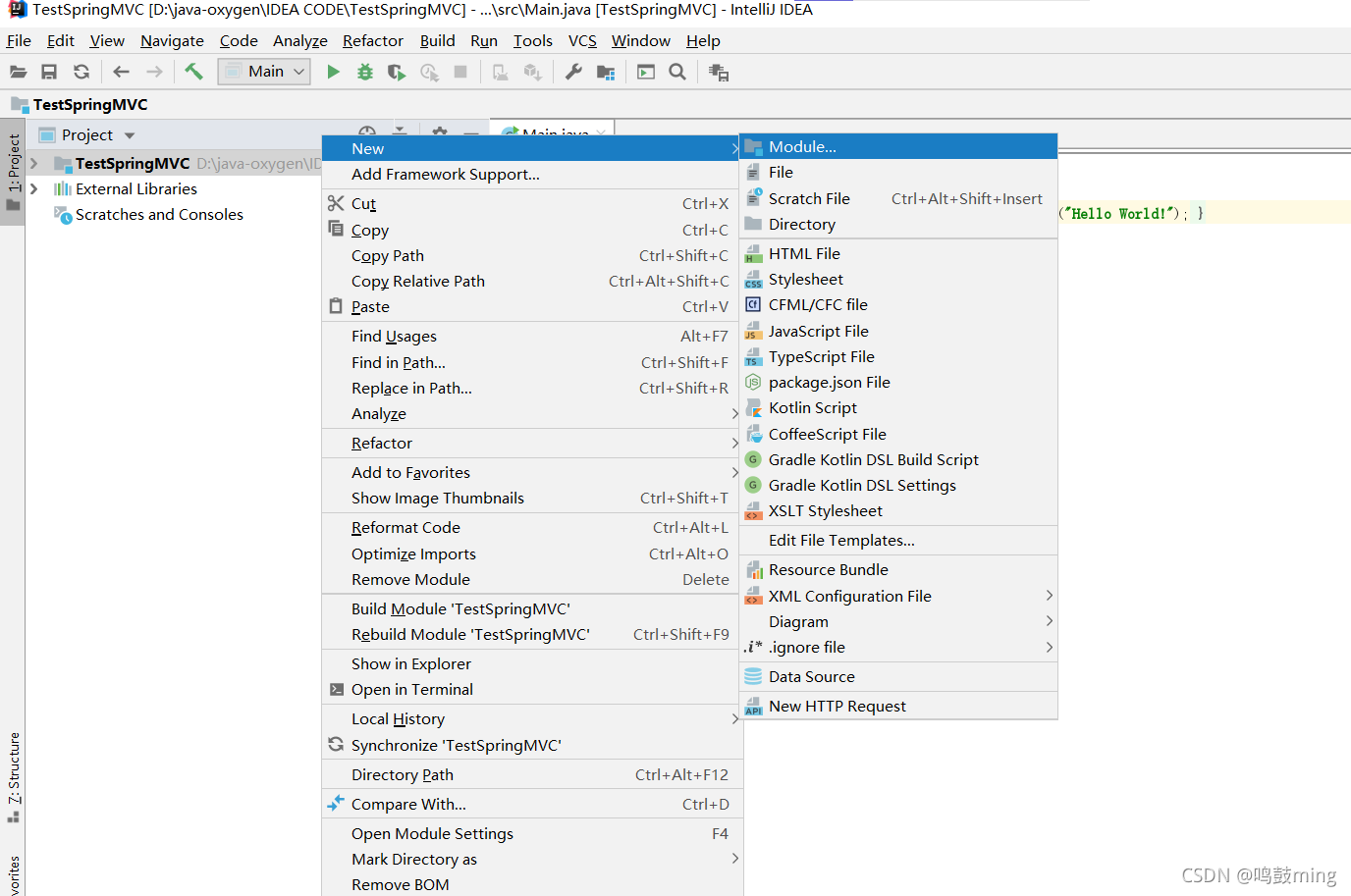1351x896 pixels.
Task: Select JavaScript File option
Action: 898,331
